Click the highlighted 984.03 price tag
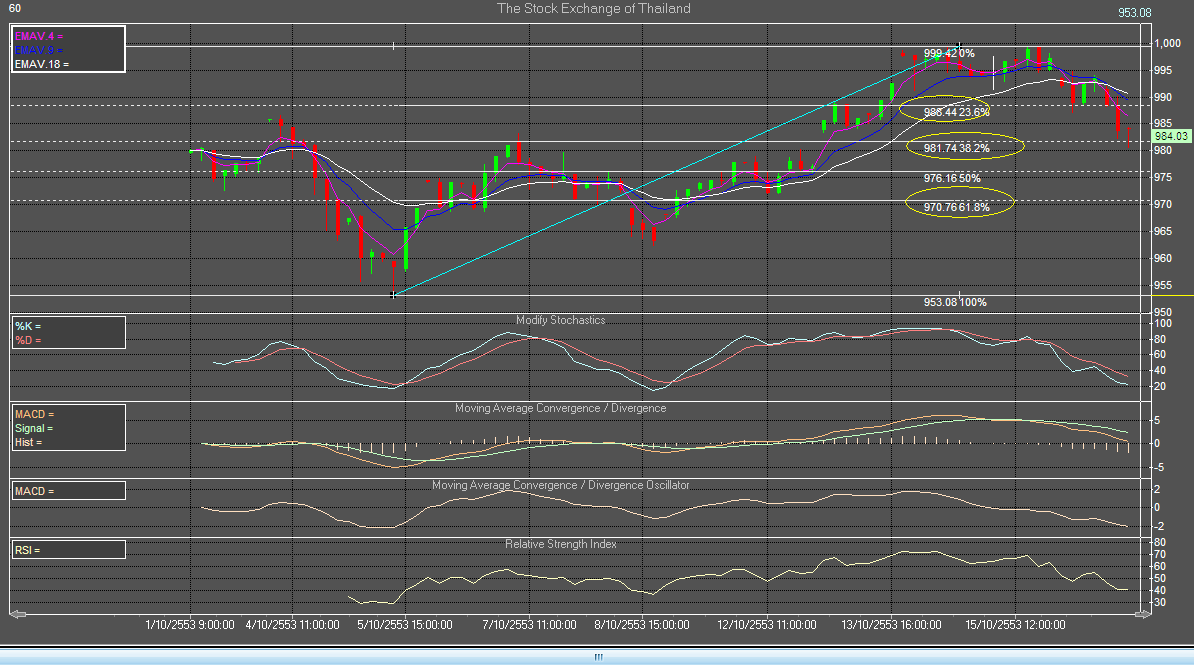 pos(1171,136)
